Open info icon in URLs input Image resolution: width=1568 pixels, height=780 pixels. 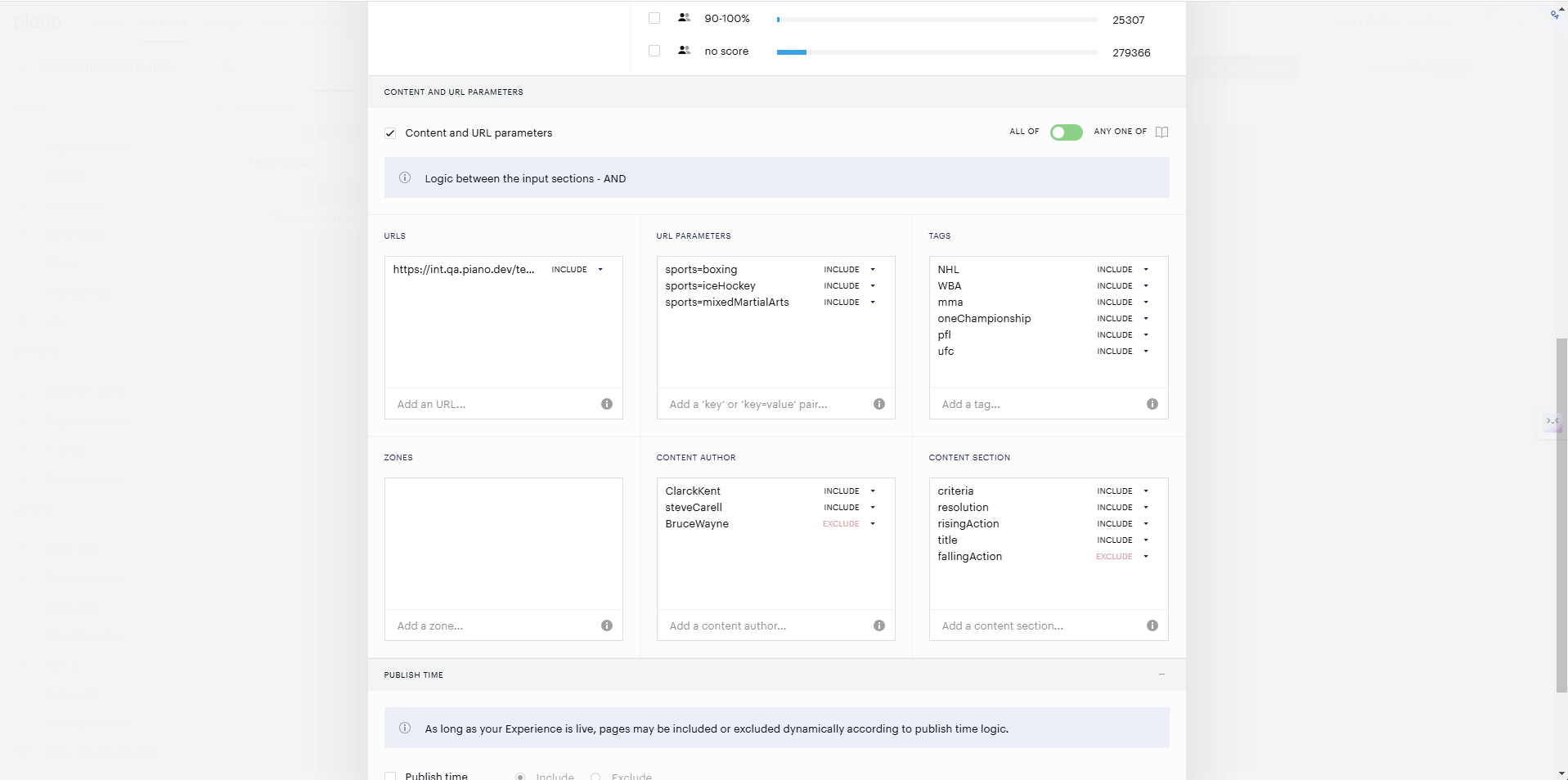607,404
